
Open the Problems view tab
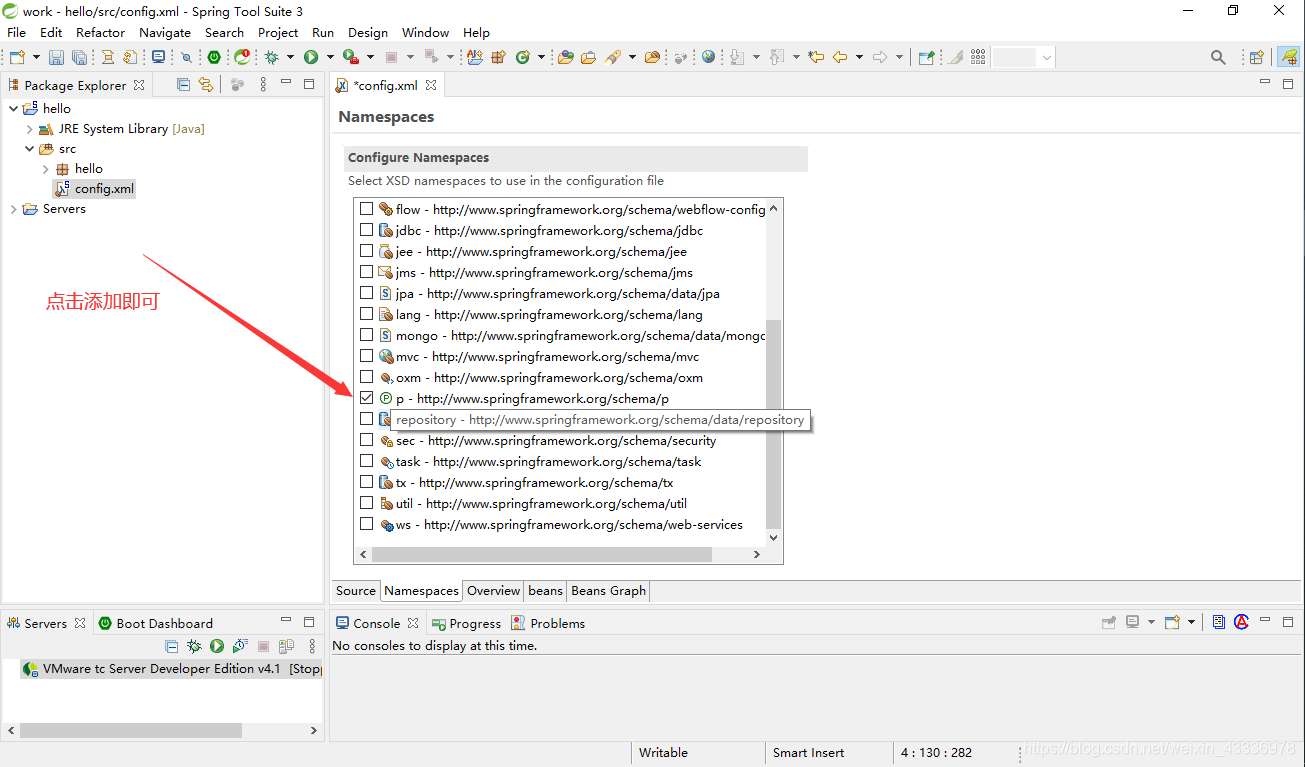pos(548,623)
